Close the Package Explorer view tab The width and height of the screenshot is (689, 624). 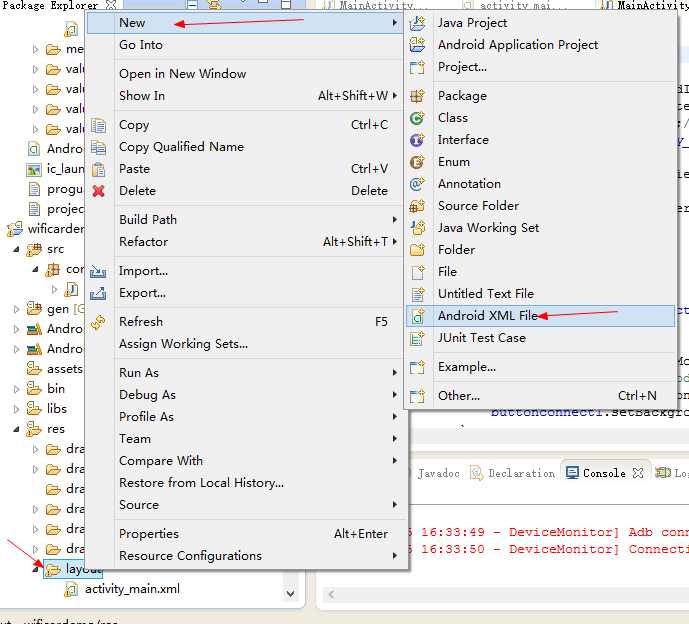[112, 4]
